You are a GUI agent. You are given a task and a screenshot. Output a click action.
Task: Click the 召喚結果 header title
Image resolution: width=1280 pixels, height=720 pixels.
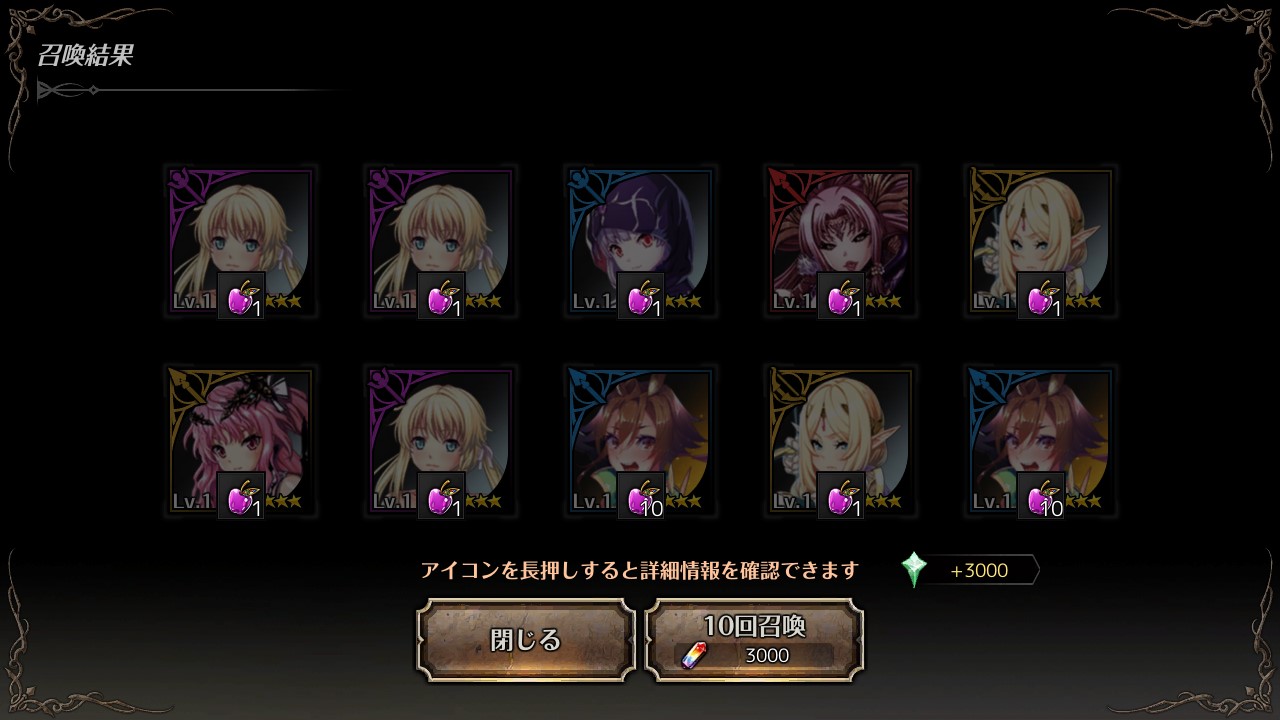point(85,56)
